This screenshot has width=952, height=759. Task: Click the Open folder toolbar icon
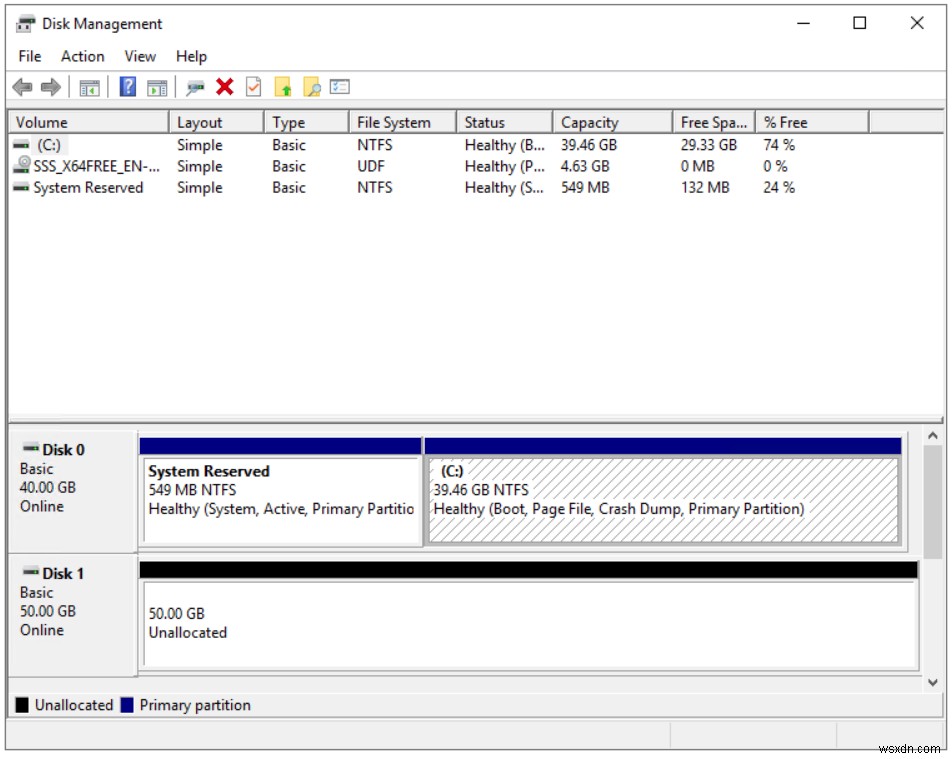point(283,86)
